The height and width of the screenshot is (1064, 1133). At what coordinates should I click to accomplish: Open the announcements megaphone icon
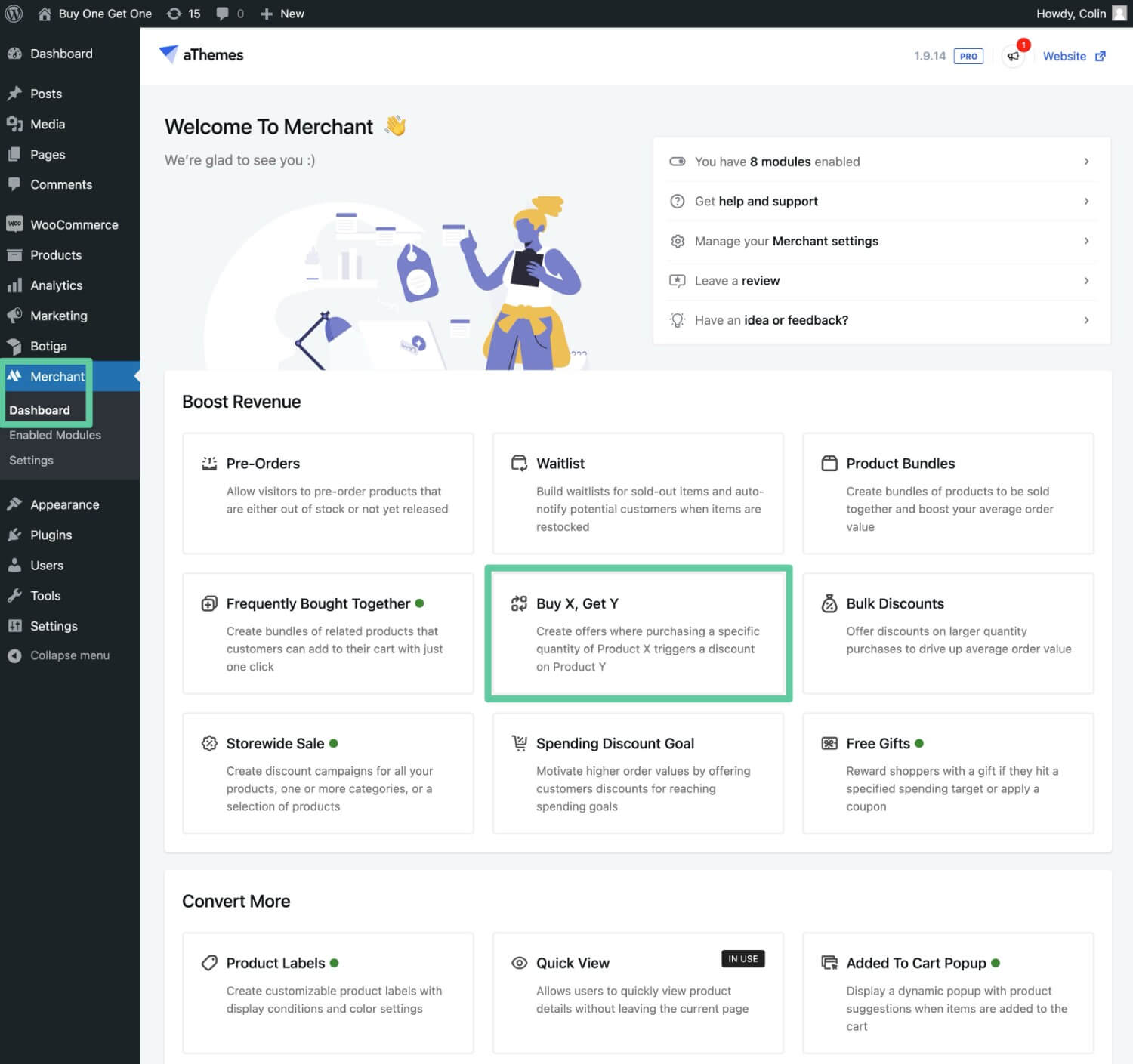pos(1013,56)
